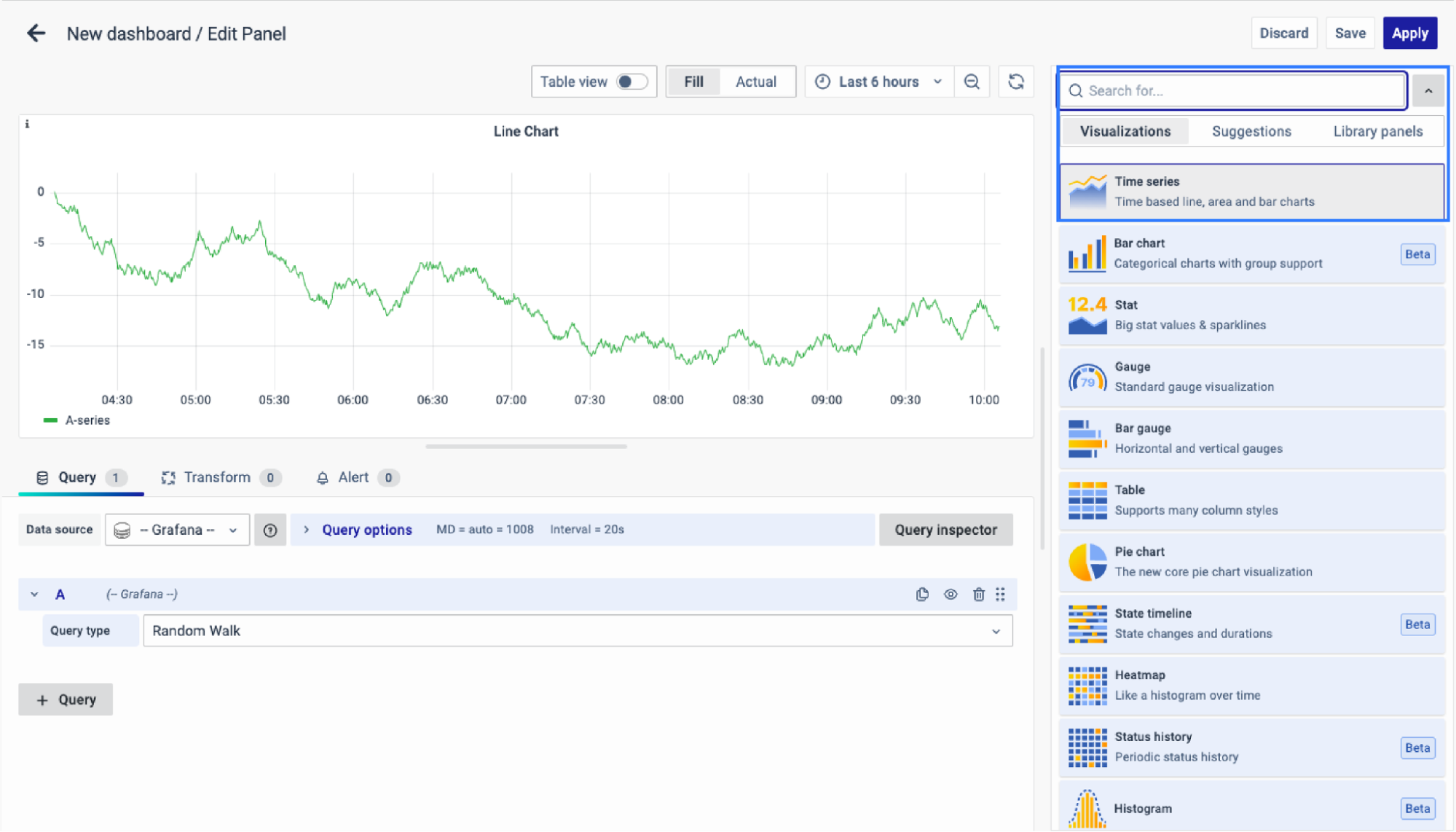Viewport: 1456px width, 832px height.
Task: Open the Suggestions tab
Action: 1251,132
